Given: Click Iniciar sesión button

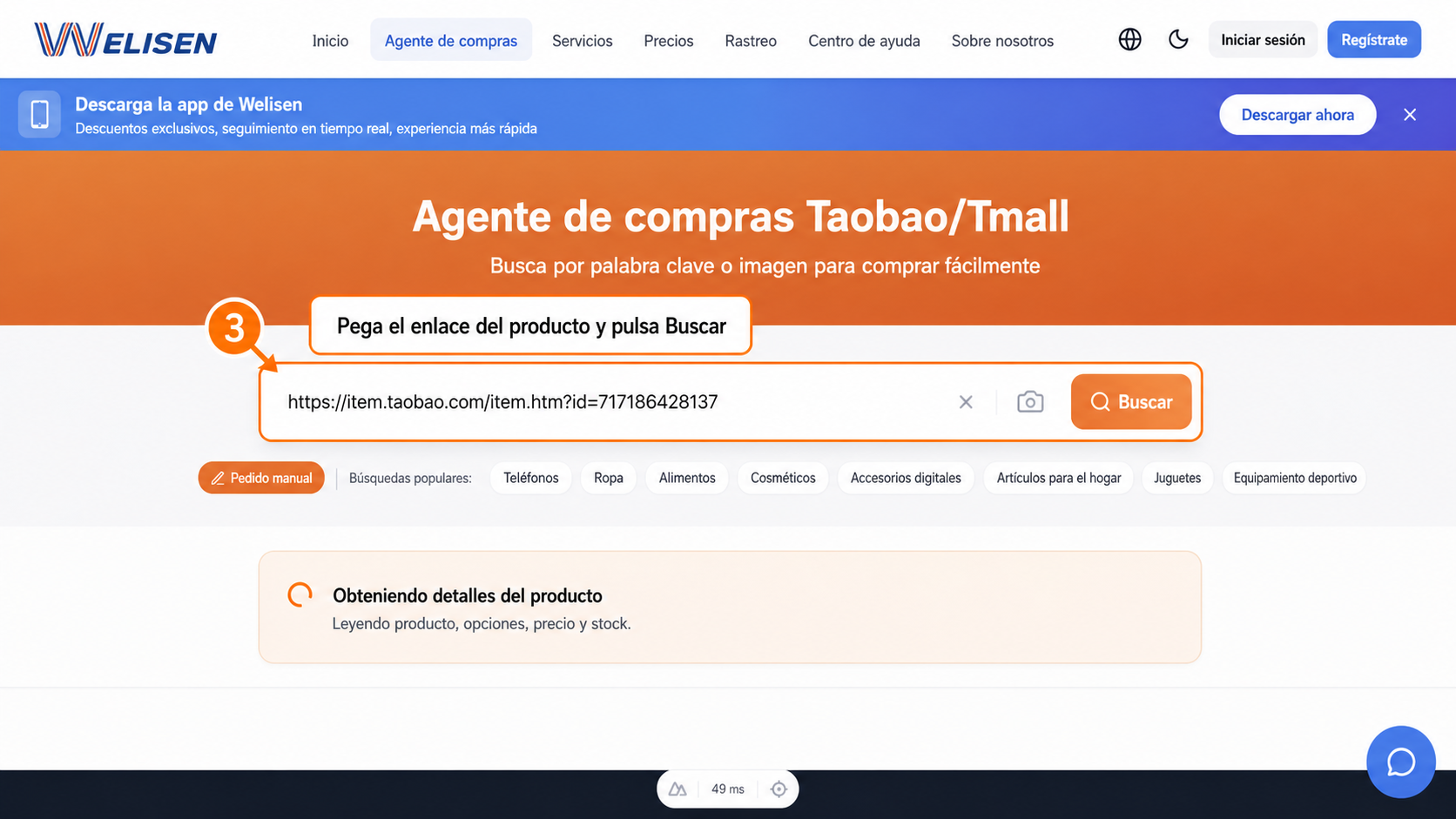Looking at the screenshot, I should [x=1263, y=40].
